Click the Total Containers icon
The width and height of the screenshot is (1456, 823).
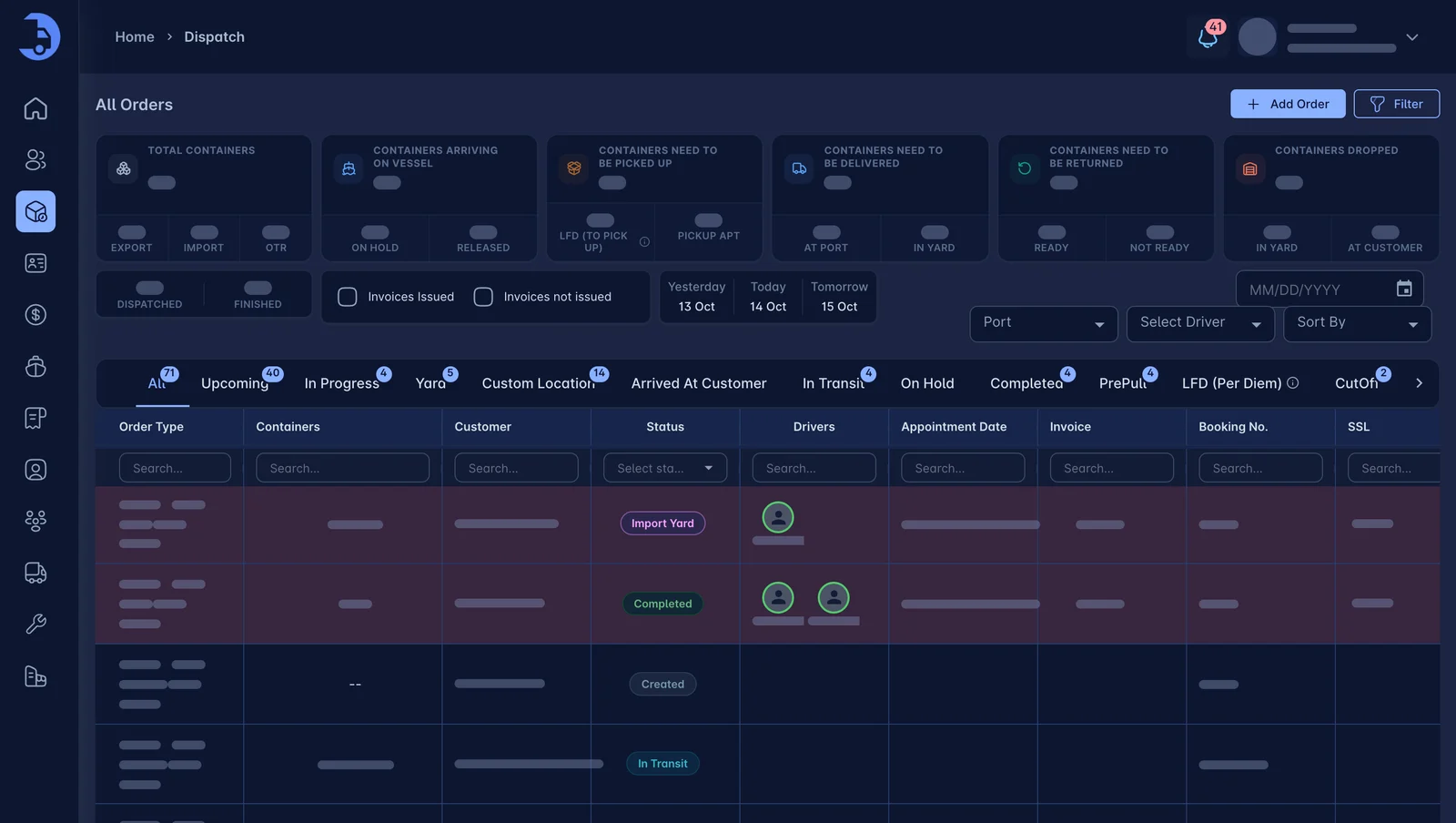pyautogui.click(x=124, y=168)
